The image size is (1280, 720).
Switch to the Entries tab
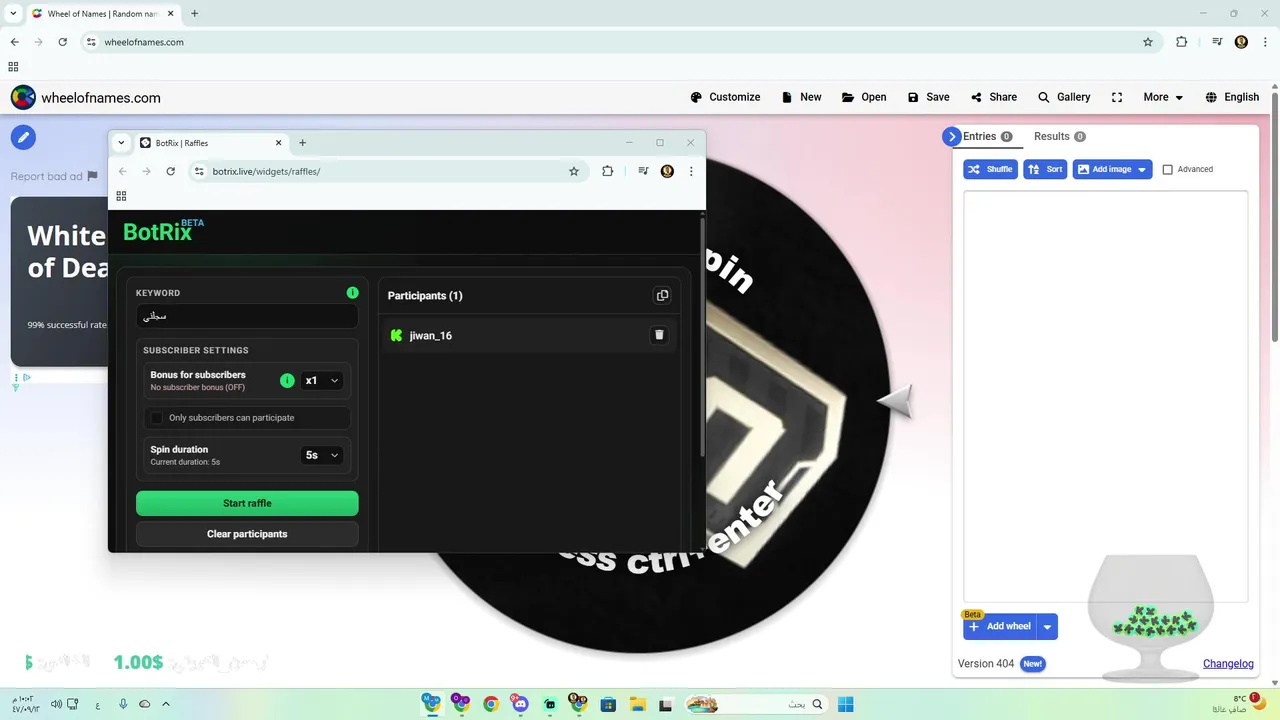(987, 136)
